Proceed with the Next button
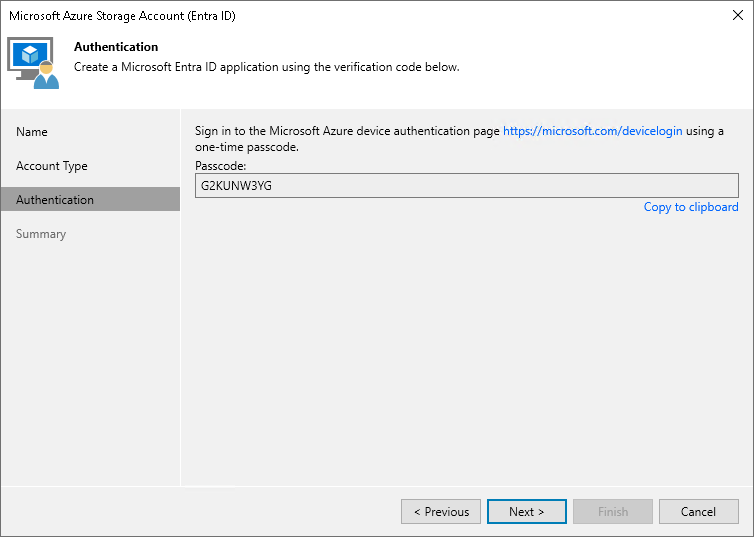Viewport: 754px width, 537px height. 527,512
